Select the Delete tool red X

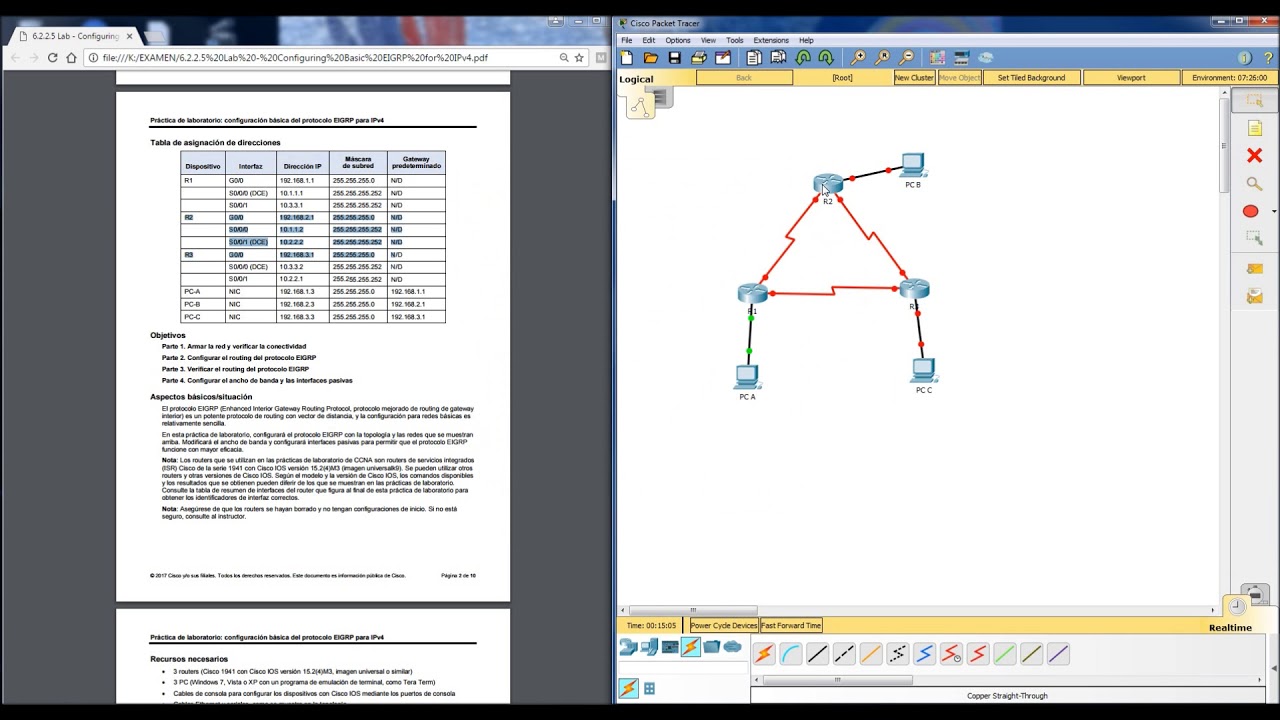(x=1254, y=155)
